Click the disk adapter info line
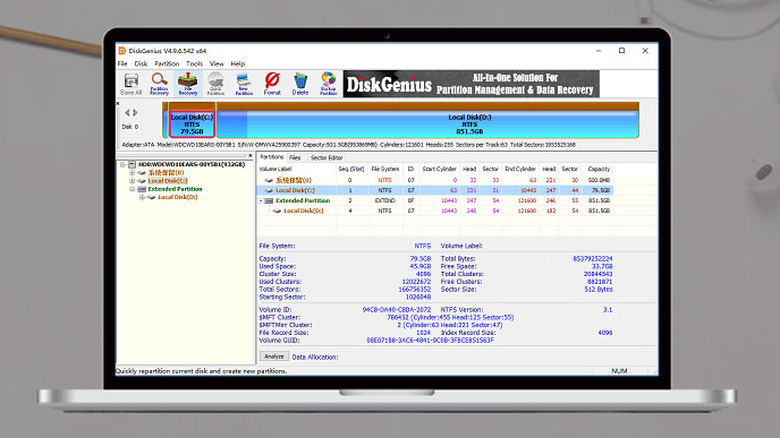Image resolution: width=780 pixels, height=438 pixels. [x=349, y=145]
